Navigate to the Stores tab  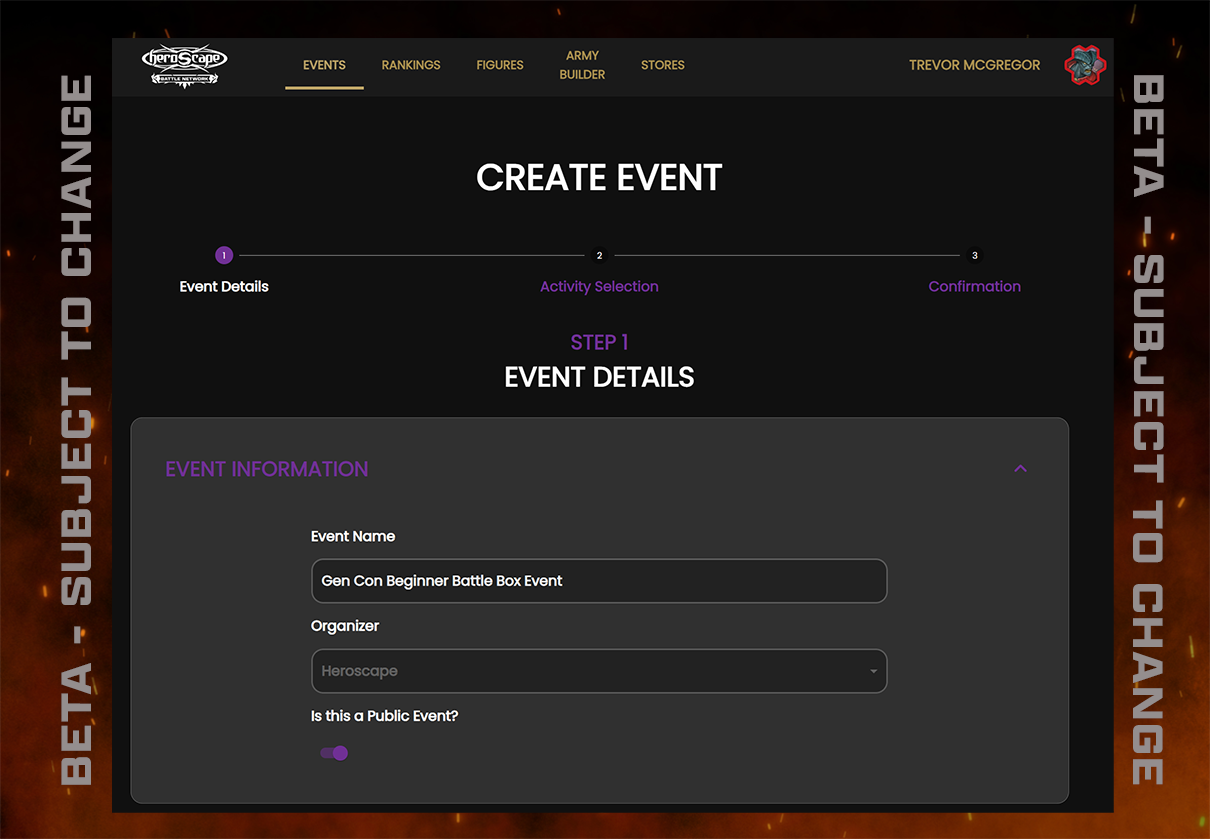pyautogui.click(x=663, y=65)
